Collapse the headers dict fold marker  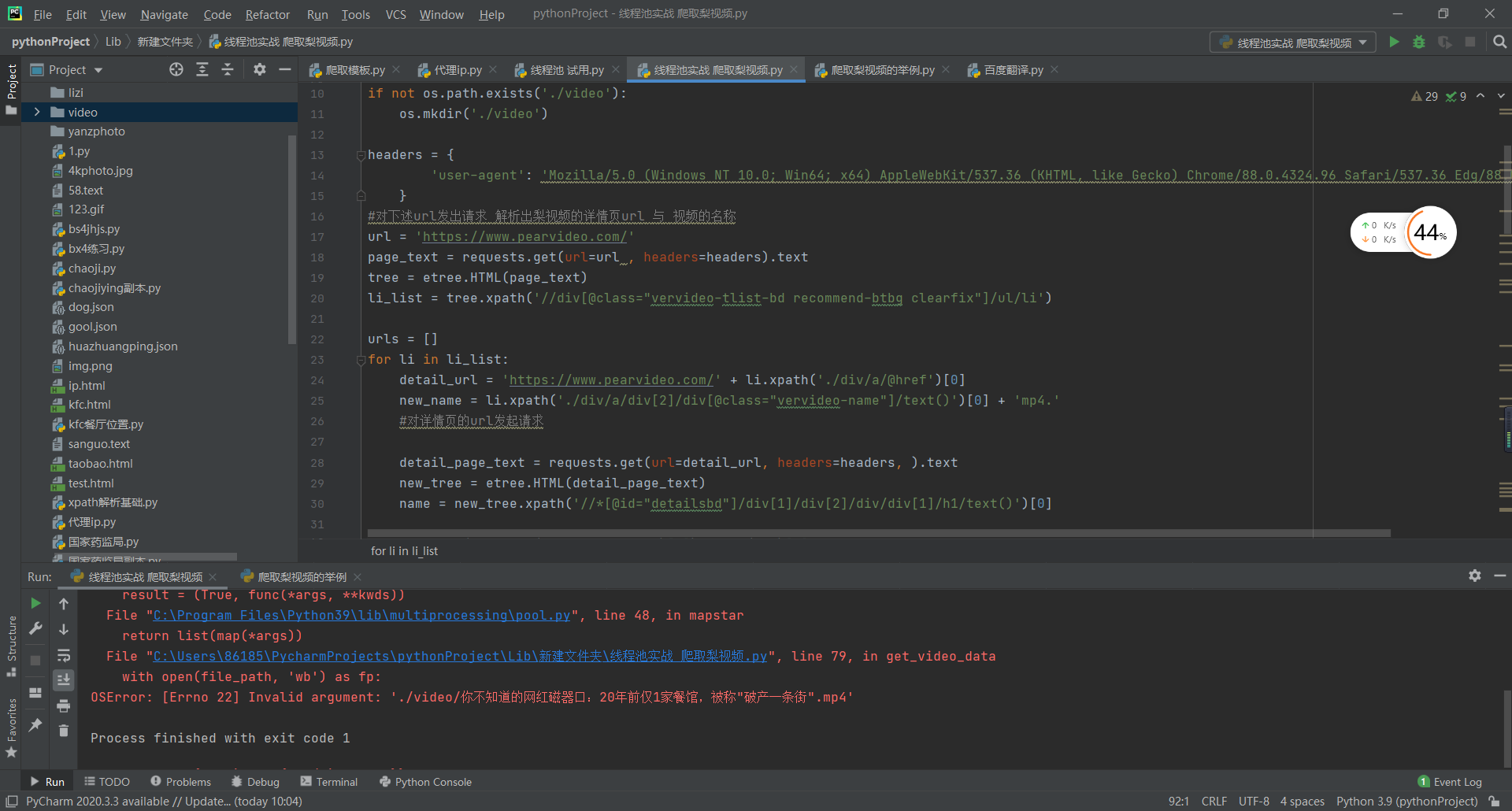(x=361, y=155)
